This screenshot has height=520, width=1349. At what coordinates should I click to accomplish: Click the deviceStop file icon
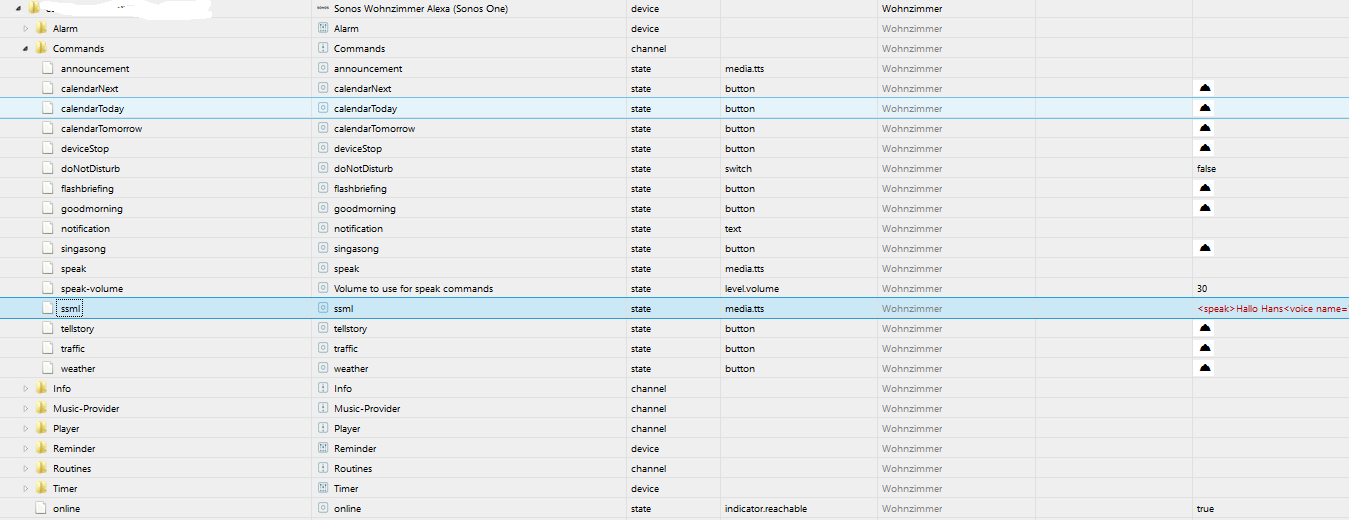click(x=48, y=148)
